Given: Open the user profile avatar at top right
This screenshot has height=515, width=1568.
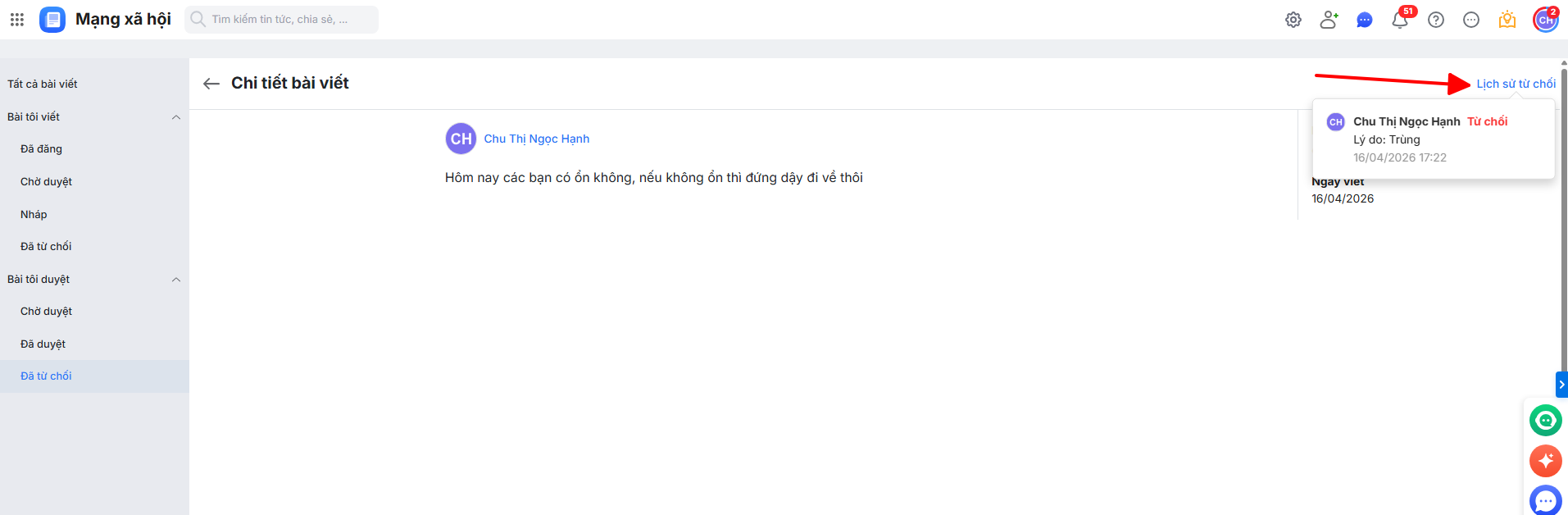Looking at the screenshot, I should [x=1545, y=20].
